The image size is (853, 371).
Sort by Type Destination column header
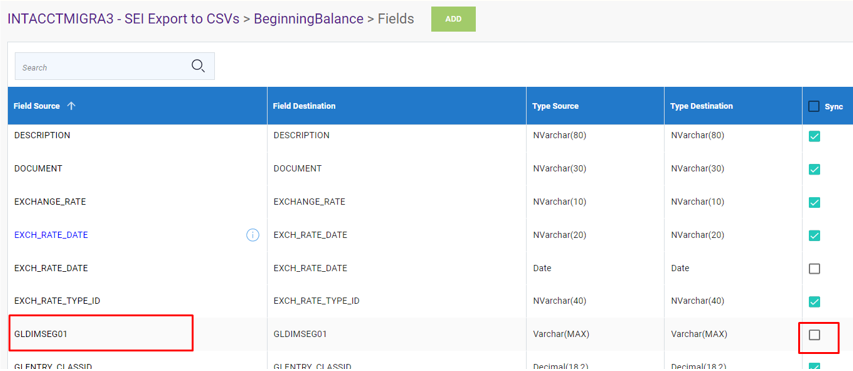[701, 106]
